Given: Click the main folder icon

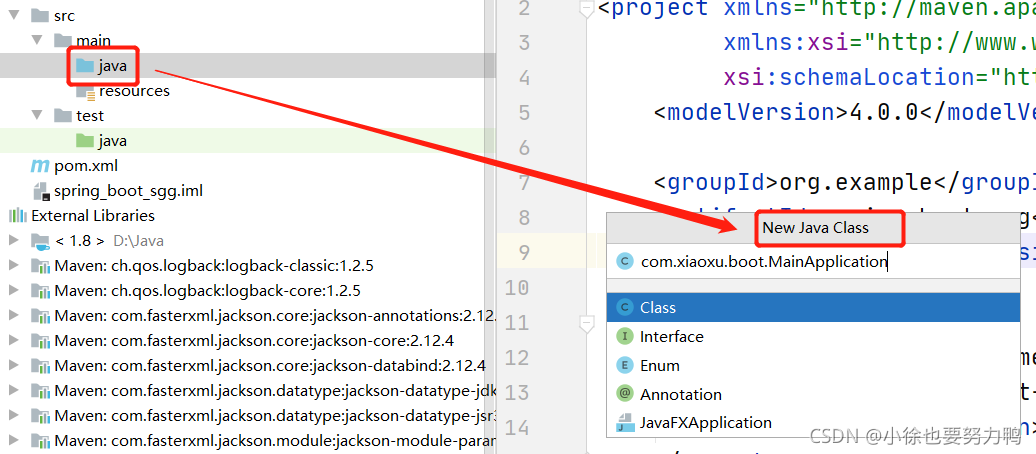Looking at the screenshot, I should (63, 40).
